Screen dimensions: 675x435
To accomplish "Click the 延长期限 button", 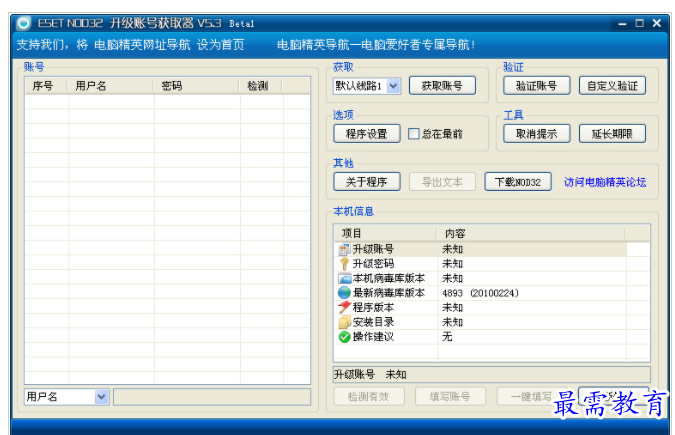I will pyautogui.click(x=612, y=134).
